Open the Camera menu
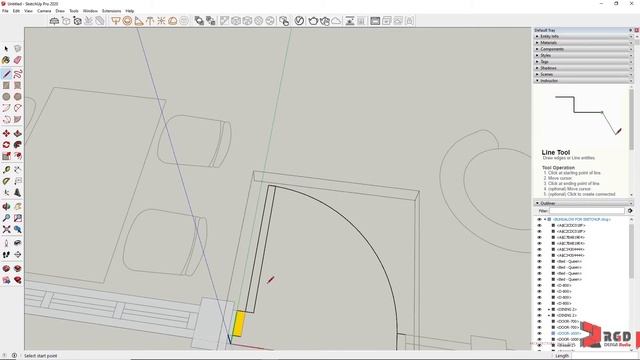Viewport: 640px width, 360px height. (44, 11)
